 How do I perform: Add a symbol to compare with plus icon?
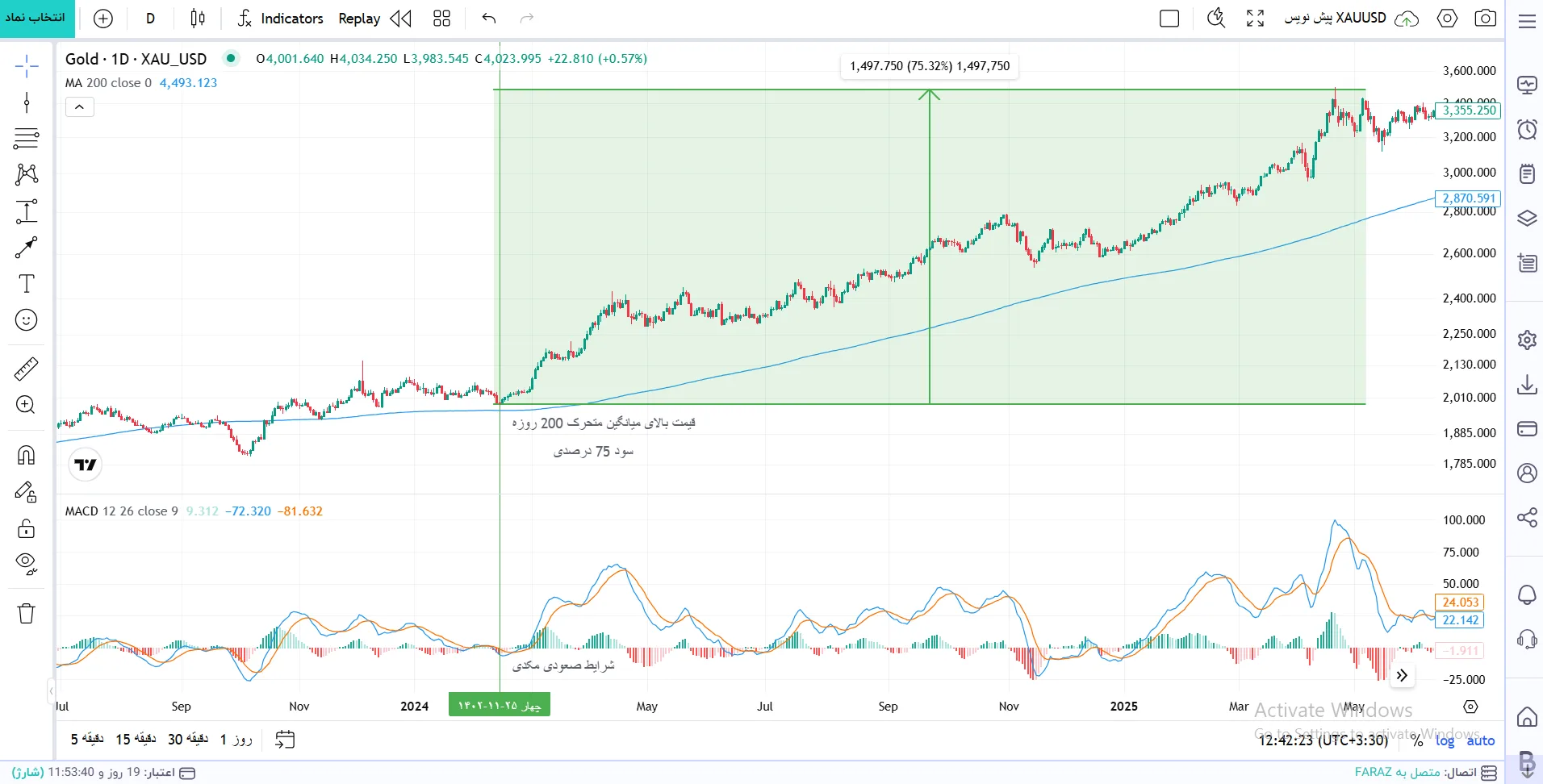click(103, 19)
